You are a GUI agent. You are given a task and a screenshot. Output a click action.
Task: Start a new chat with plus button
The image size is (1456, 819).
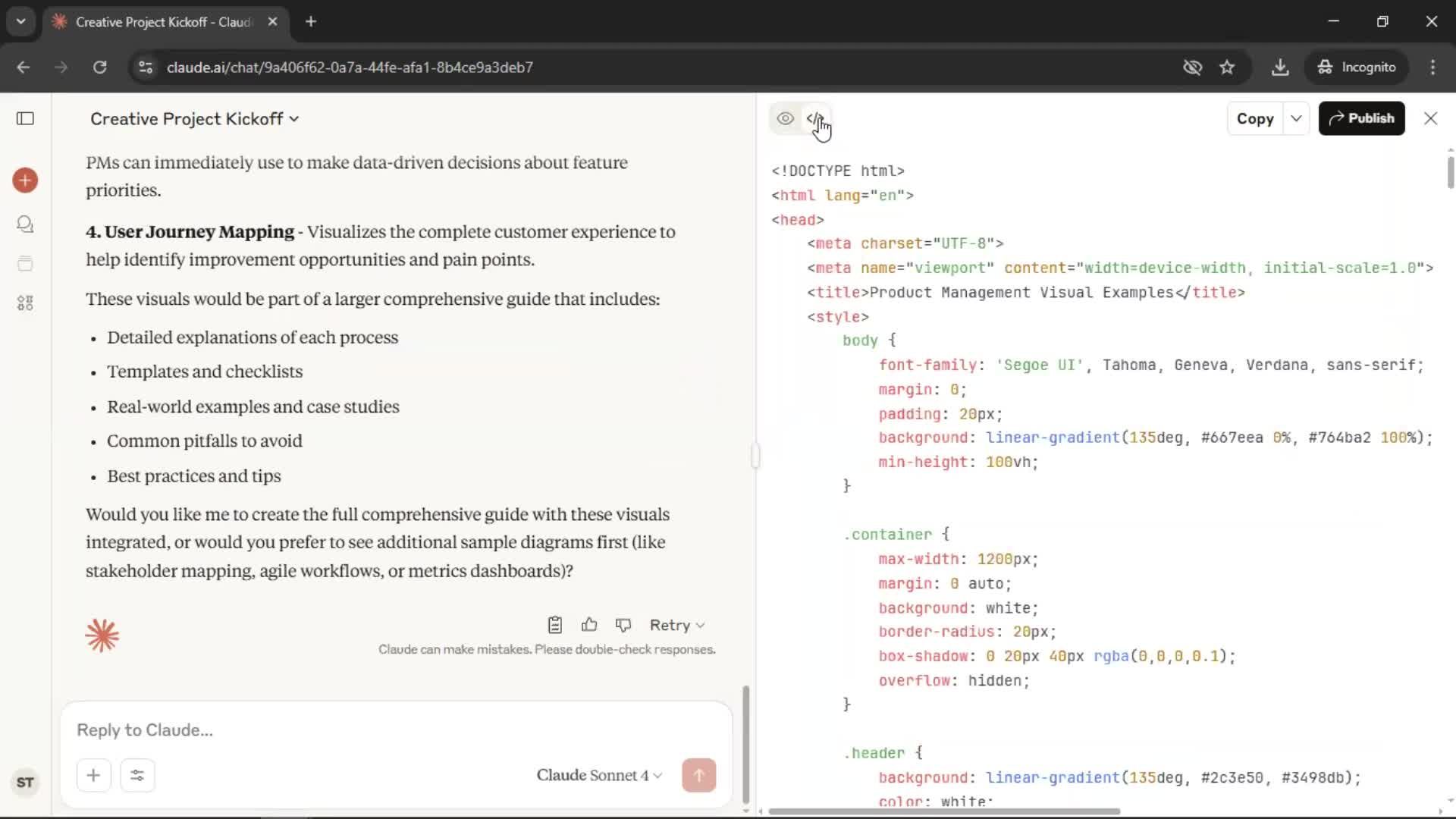(25, 180)
